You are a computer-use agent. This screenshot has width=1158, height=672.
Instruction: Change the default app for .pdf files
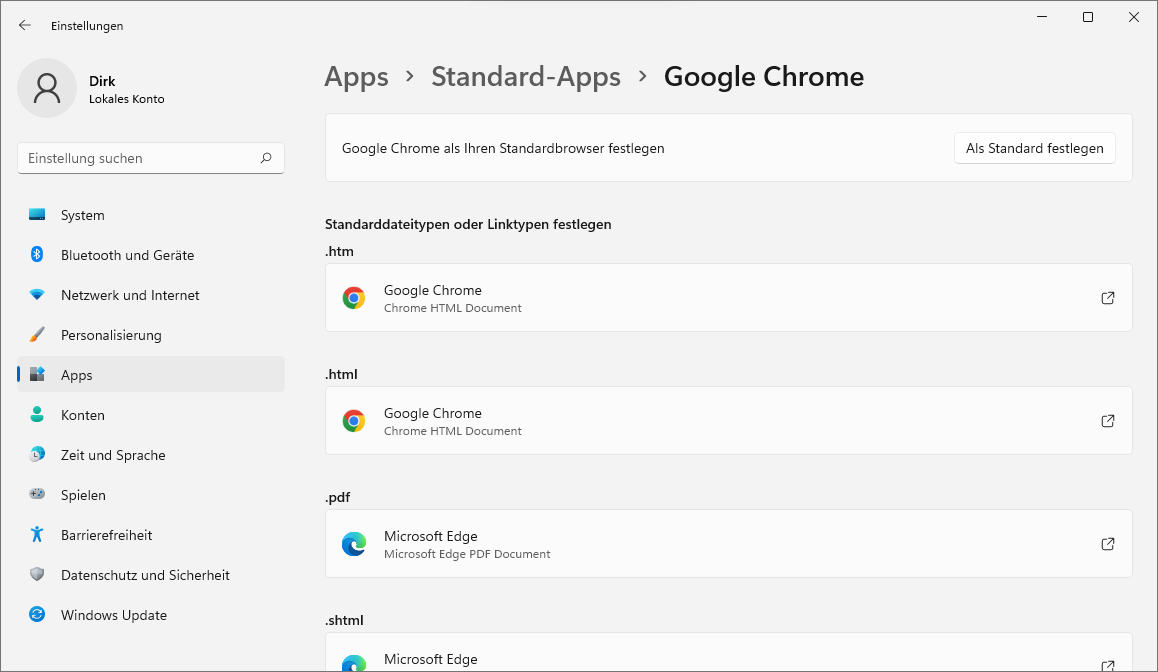tap(728, 544)
